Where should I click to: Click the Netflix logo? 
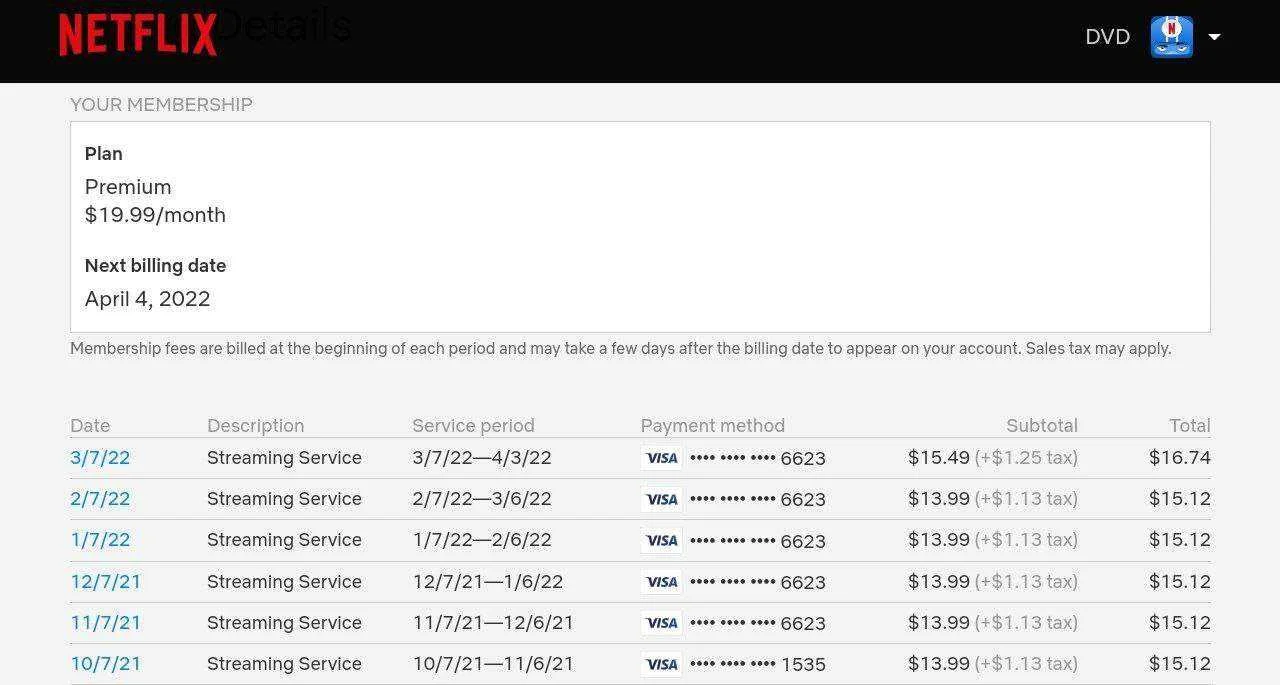(x=138, y=35)
